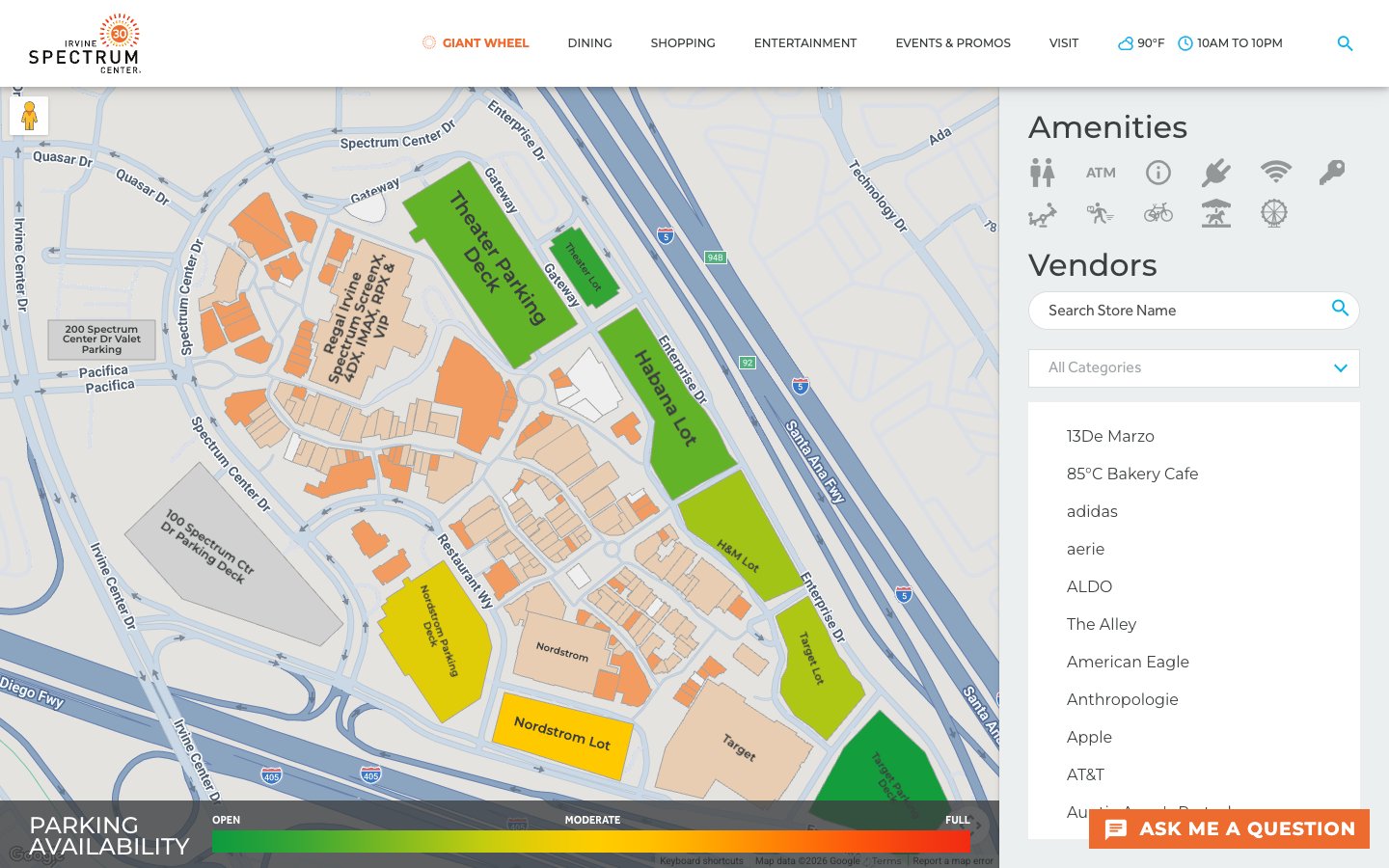Select the EV charging plug icon
This screenshot has height=868, width=1389.
(x=1216, y=172)
